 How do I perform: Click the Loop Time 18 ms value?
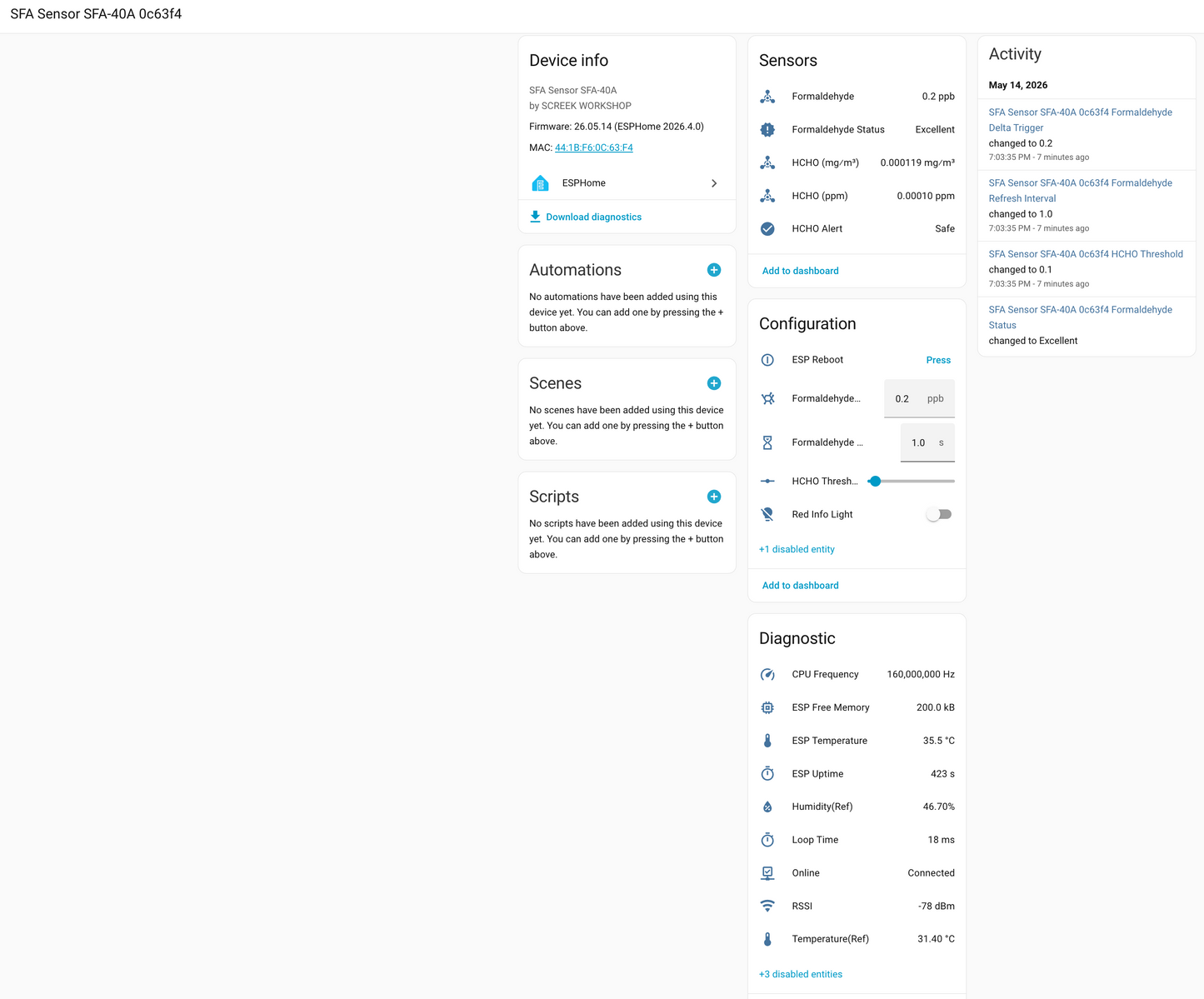(x=942, y=840)
